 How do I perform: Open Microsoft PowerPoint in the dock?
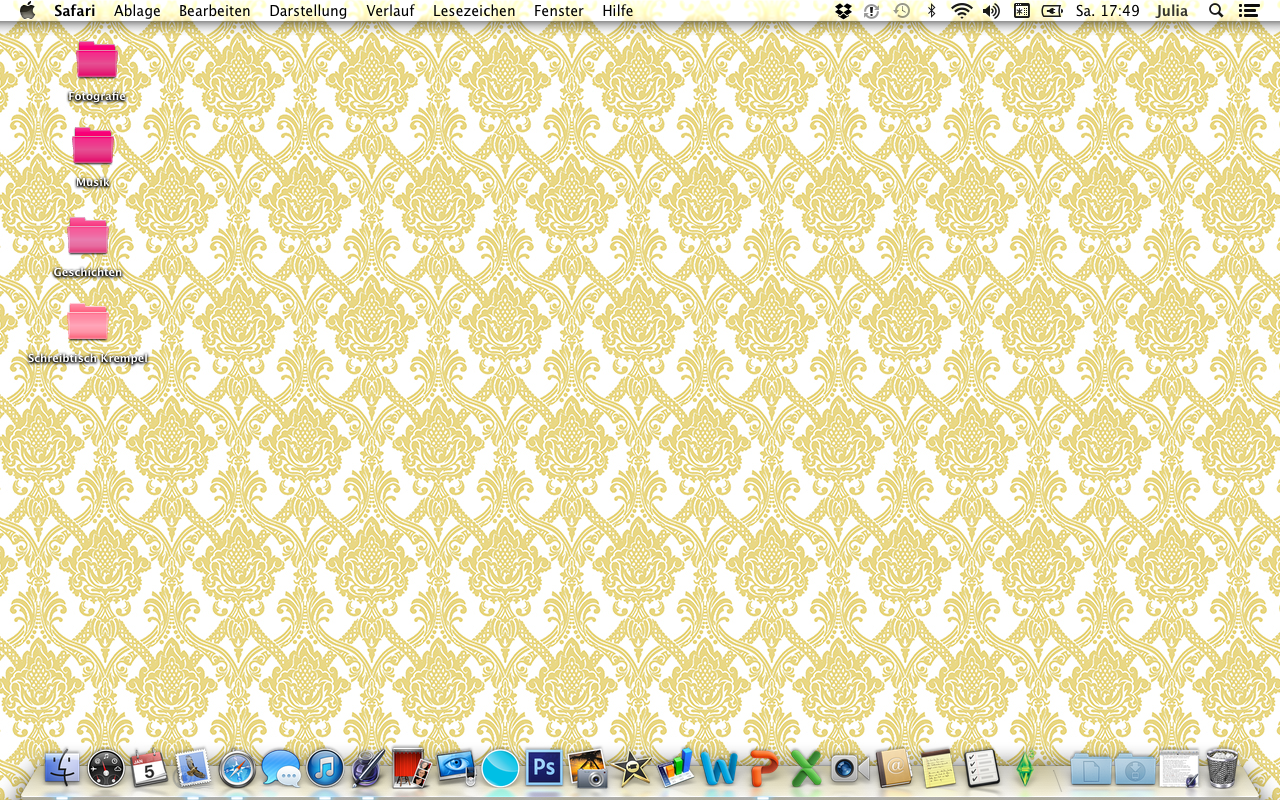click(763, 768)
